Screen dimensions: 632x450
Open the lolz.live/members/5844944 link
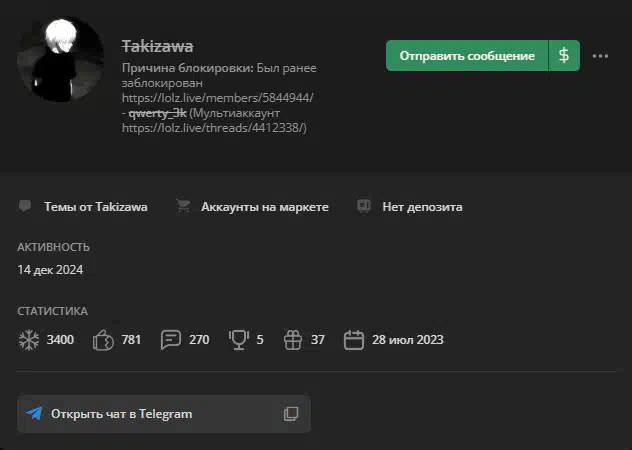[x=218, y=98]
